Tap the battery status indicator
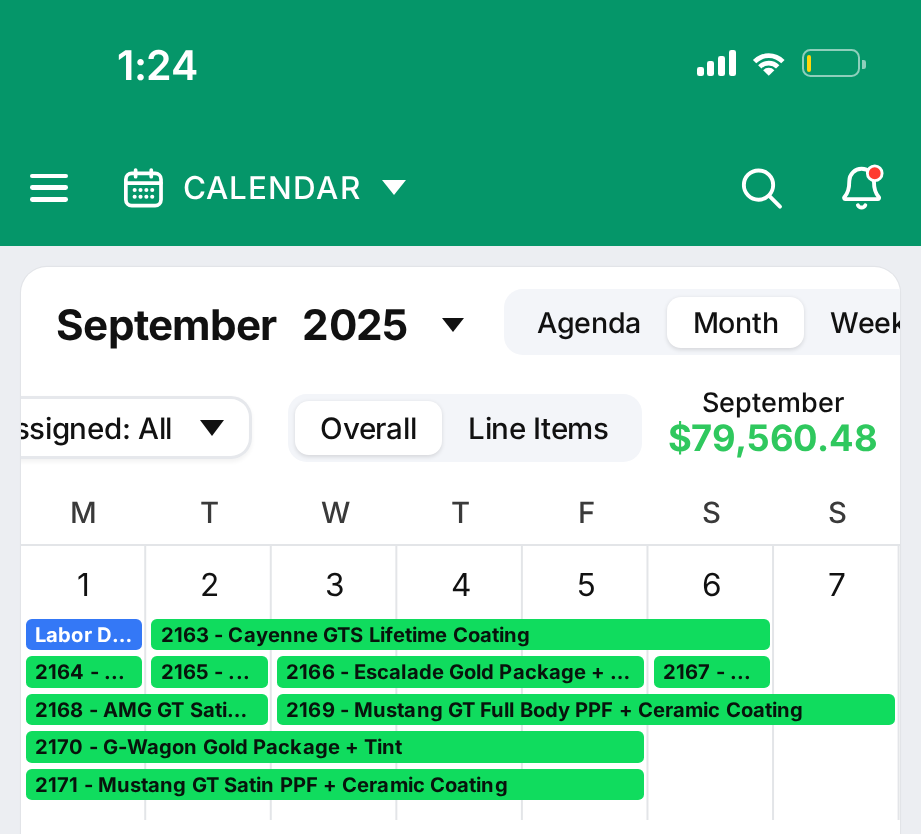 click(x=833, y=63)
